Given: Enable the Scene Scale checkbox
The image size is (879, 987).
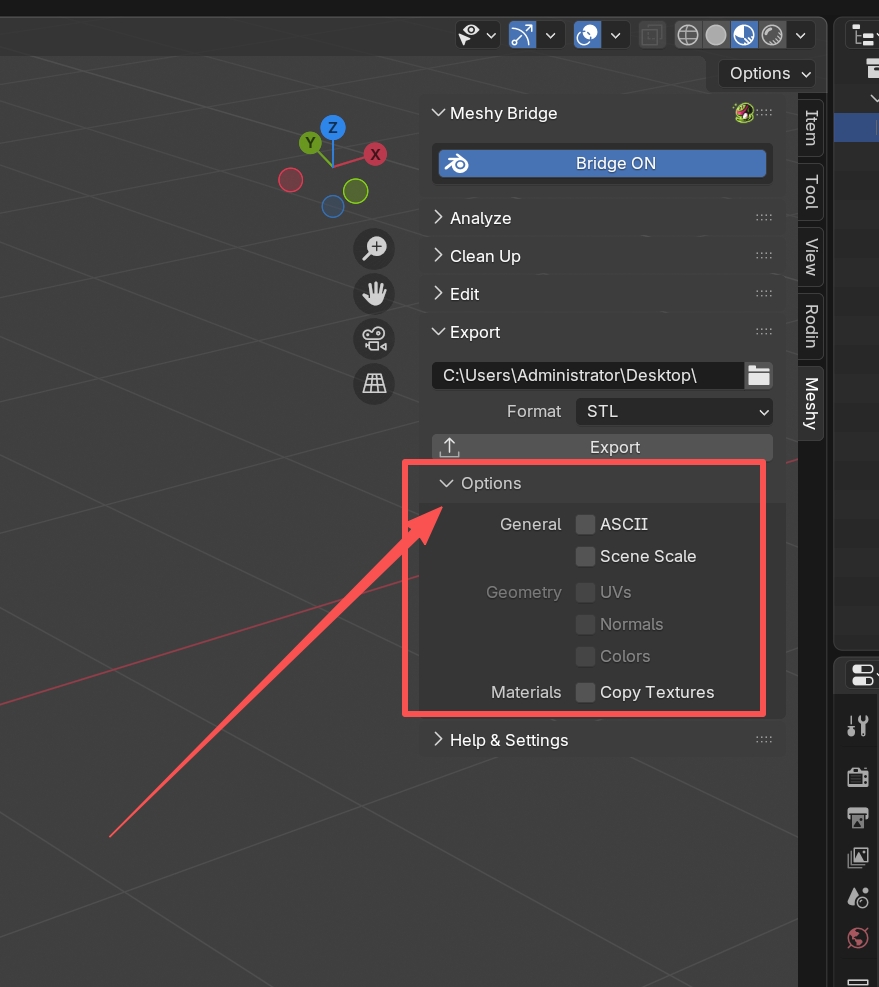Looking at the screenshot, I should (x=585, y=557).
